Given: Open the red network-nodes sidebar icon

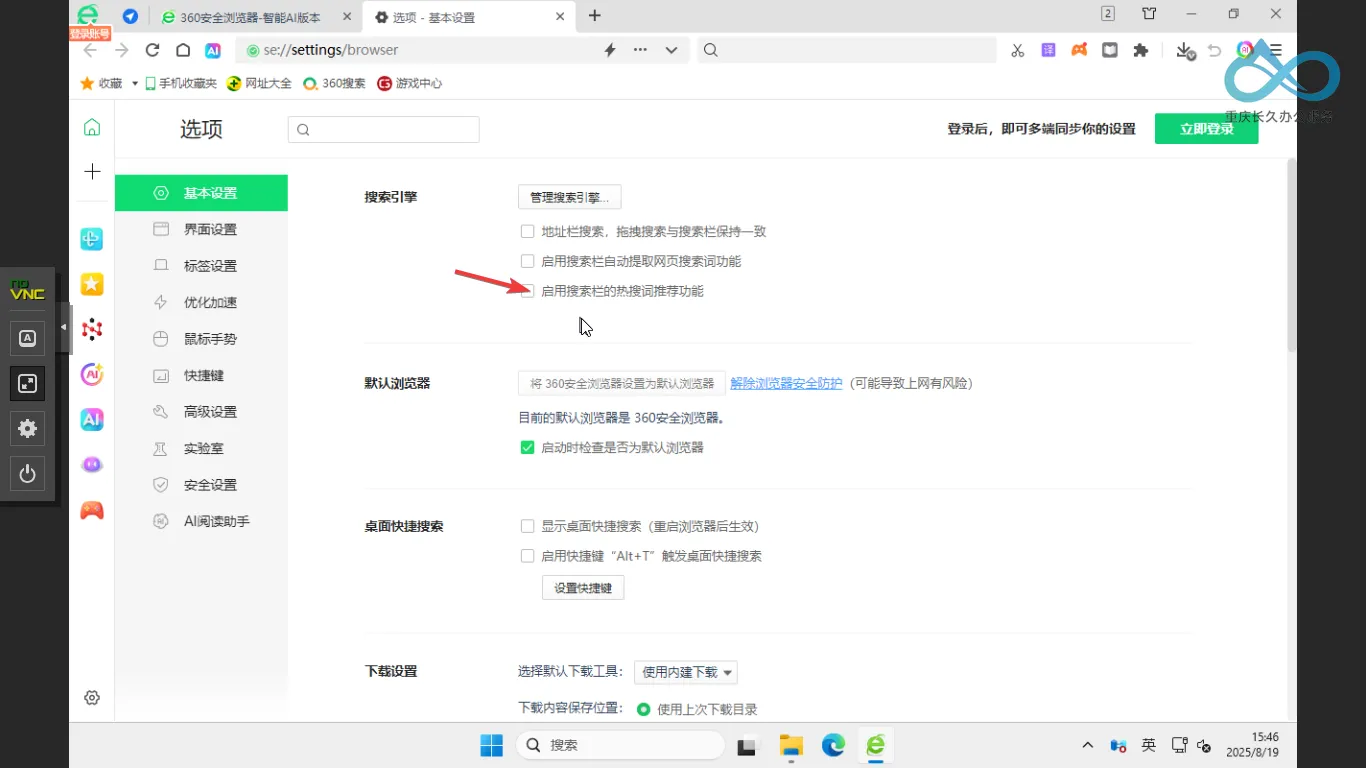Looking at the screenshot, I should pos(92,329).
